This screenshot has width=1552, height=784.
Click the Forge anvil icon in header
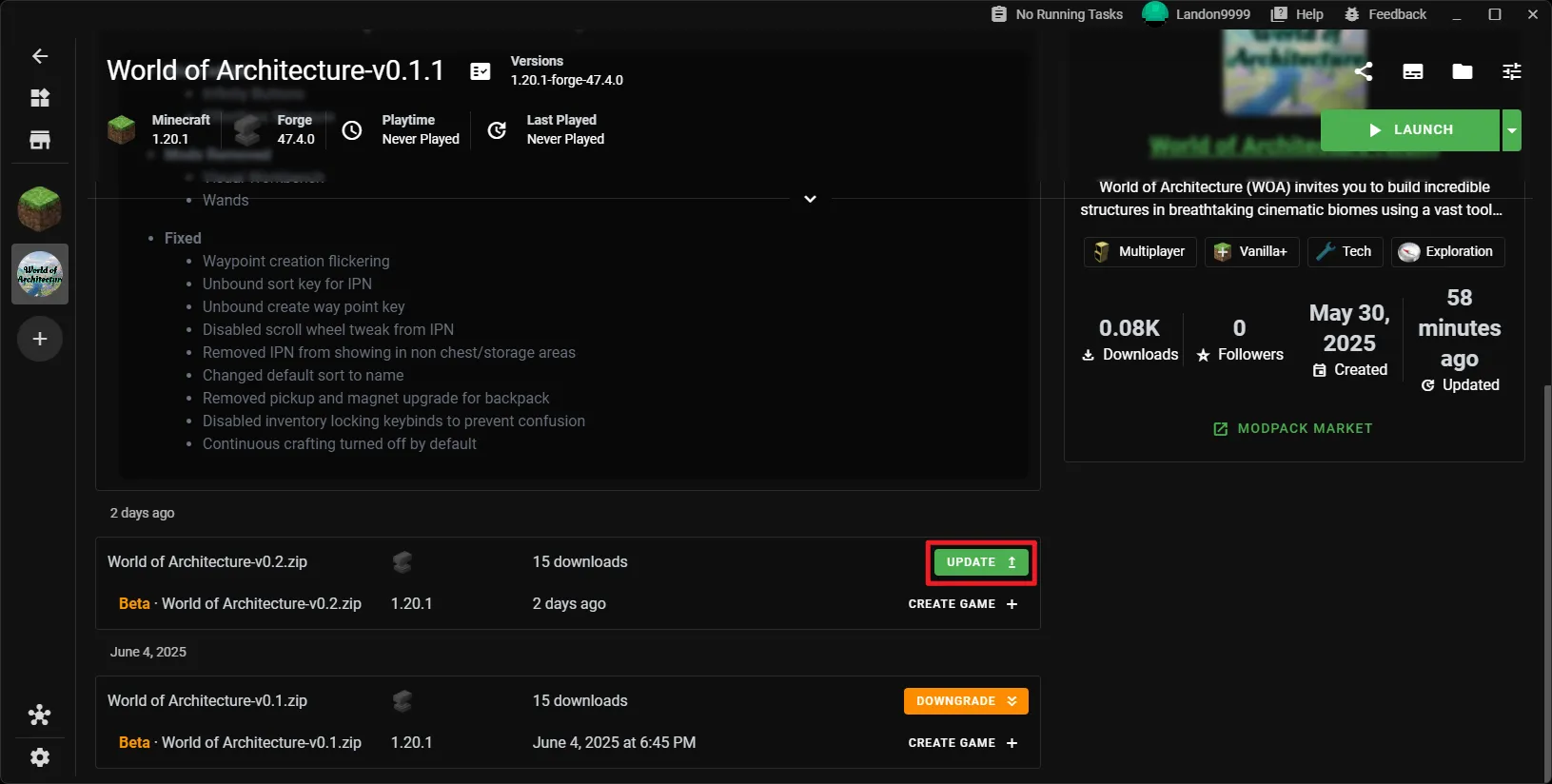248,130
